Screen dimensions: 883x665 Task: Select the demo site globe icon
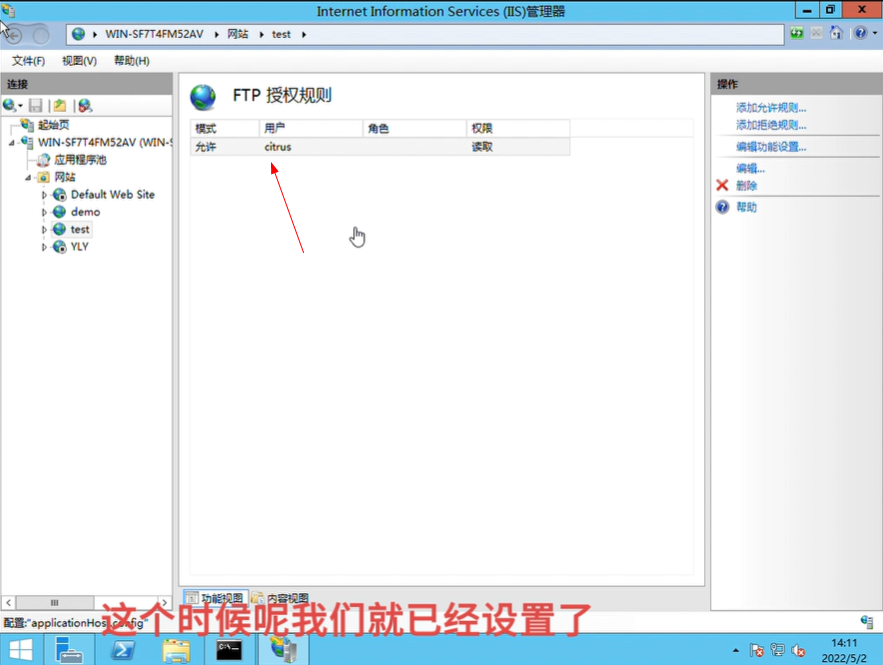tap(59, 212)
